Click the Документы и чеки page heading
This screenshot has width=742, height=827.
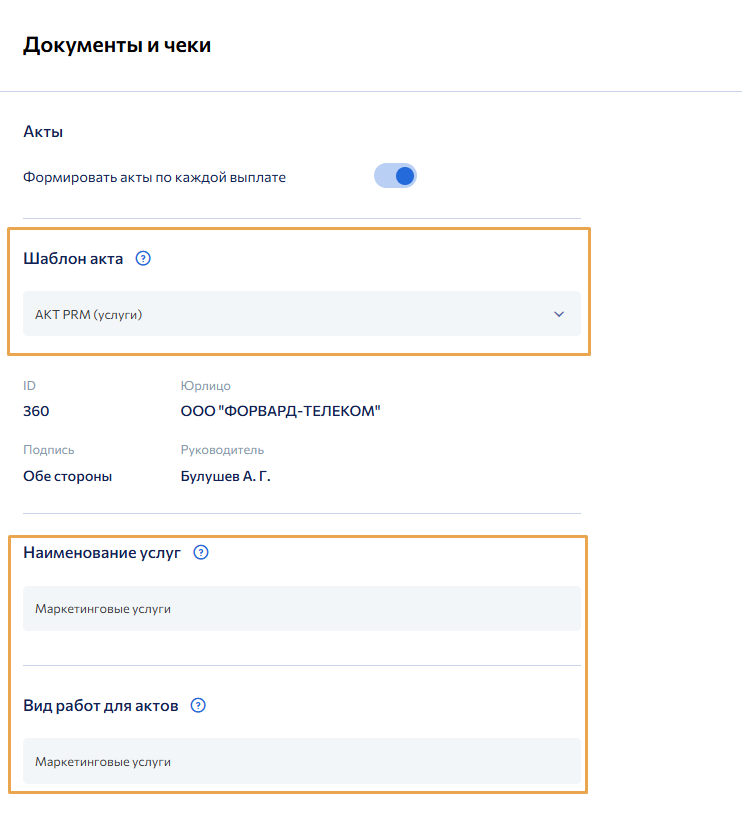tap(117, 45)
